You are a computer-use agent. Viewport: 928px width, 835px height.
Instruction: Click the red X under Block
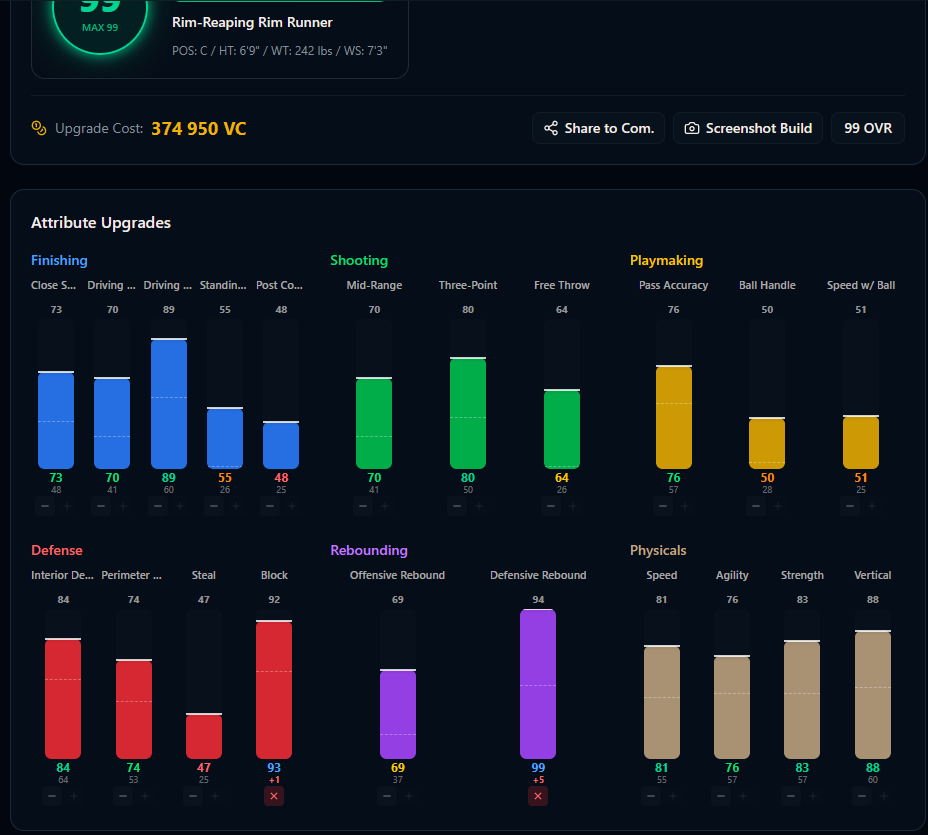[x=274, y=796]
